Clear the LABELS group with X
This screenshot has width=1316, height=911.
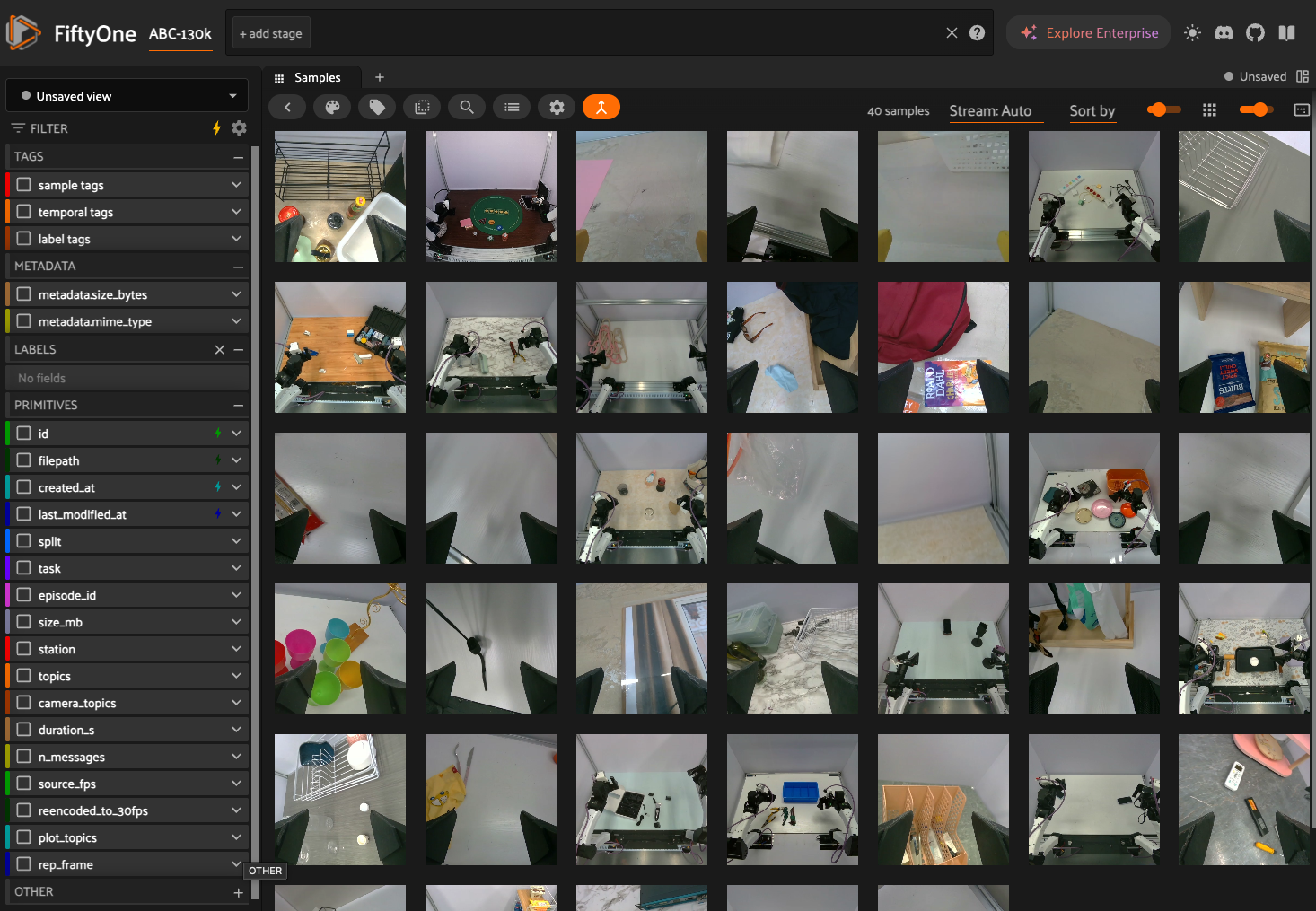tap(220, 350)
